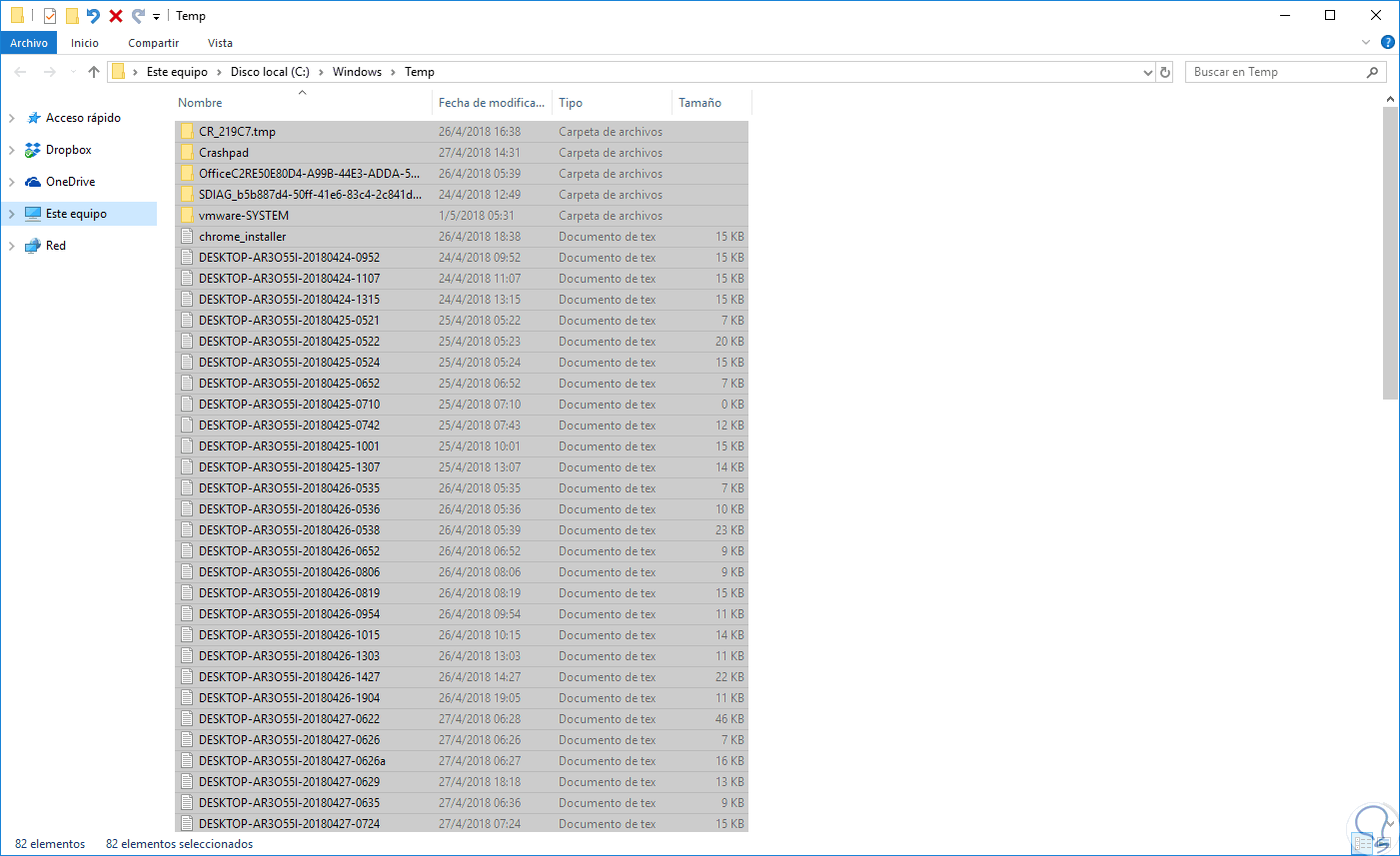1400x856 pixels.
Task: Open Help with the blue question mark
Action: coord(1388,42)
